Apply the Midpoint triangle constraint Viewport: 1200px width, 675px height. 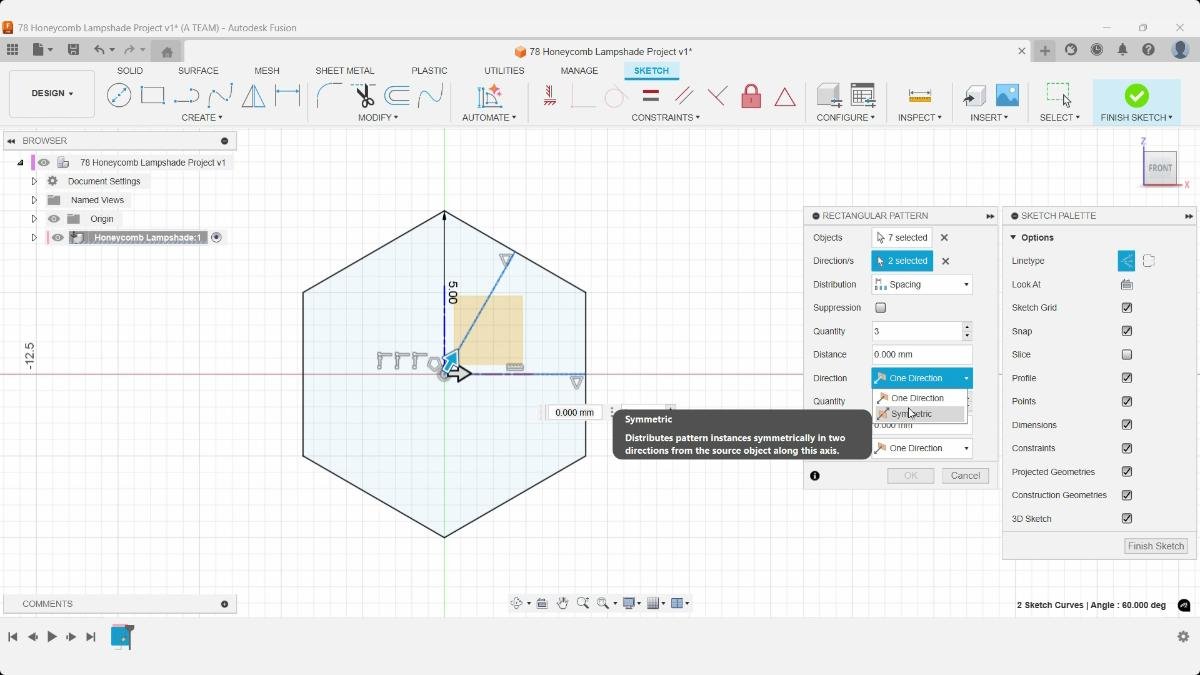785,96
